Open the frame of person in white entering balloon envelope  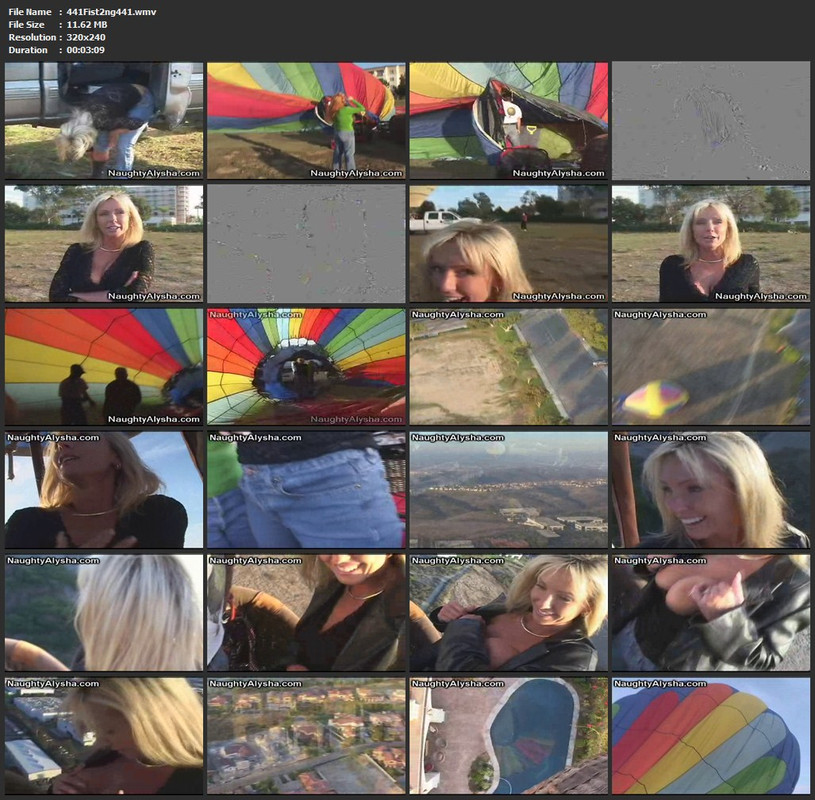pyautogui.click(x=508, y=121)
